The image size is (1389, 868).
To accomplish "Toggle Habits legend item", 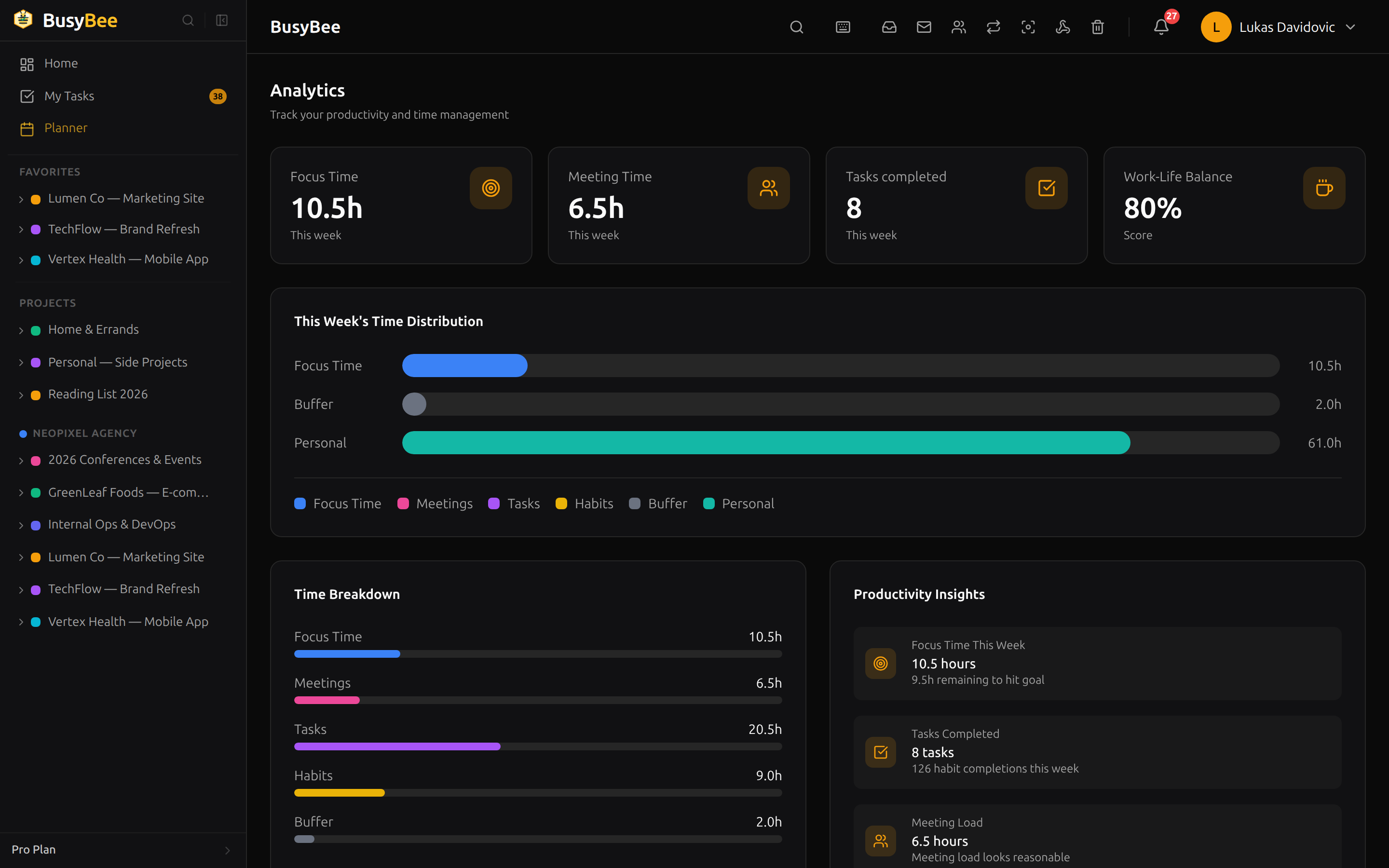I will click(x=585, y=503).
